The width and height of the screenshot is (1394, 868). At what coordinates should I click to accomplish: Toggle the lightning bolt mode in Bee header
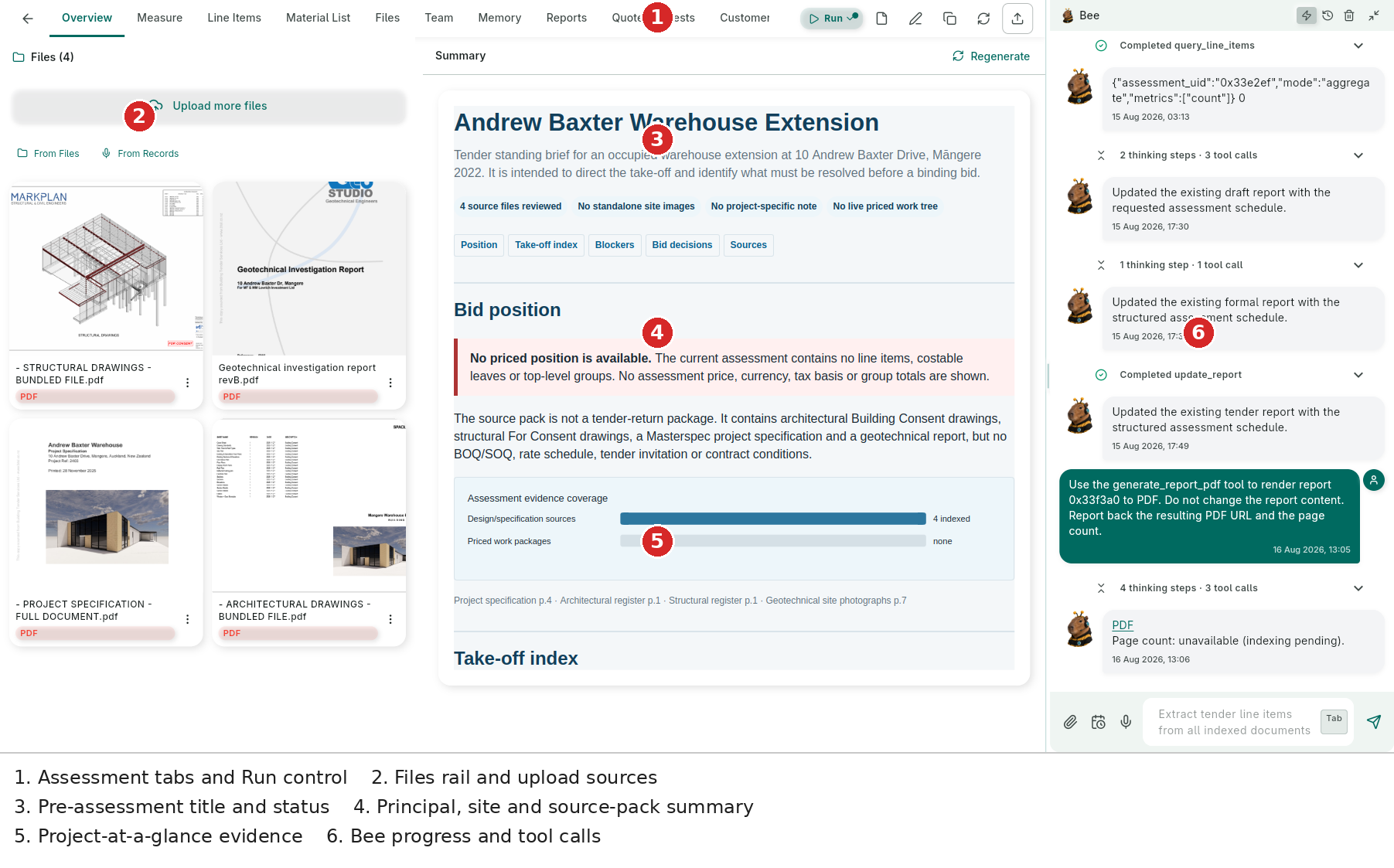[1306, 15]
